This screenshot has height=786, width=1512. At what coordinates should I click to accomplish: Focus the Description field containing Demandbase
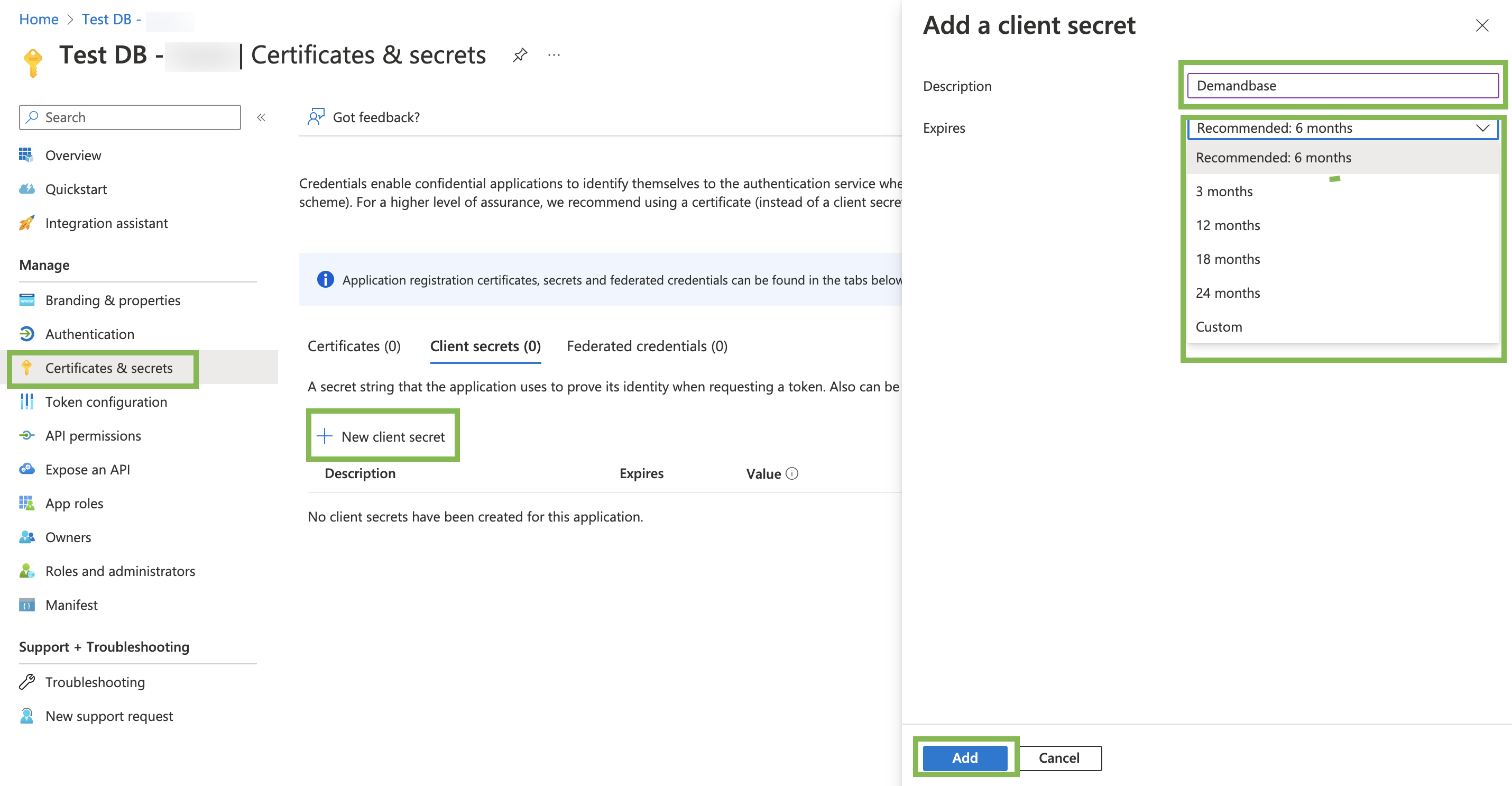[x=1342, y=86]
